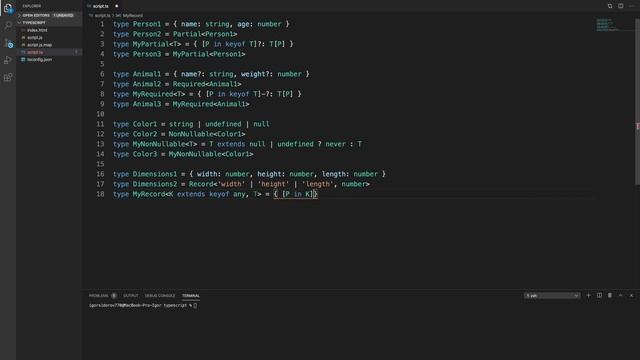Select the Terminal tab
Viewport: 640px width, 360px height.
191,296
